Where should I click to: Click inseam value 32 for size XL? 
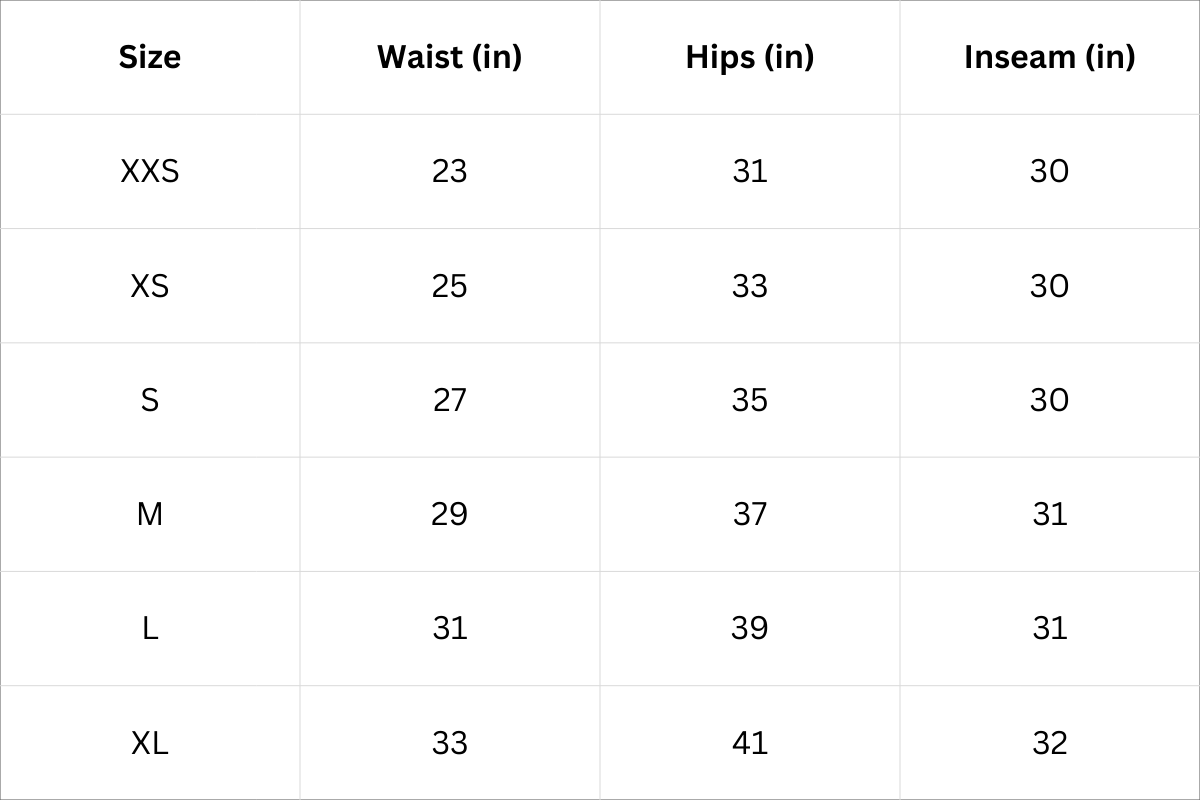1050,744
